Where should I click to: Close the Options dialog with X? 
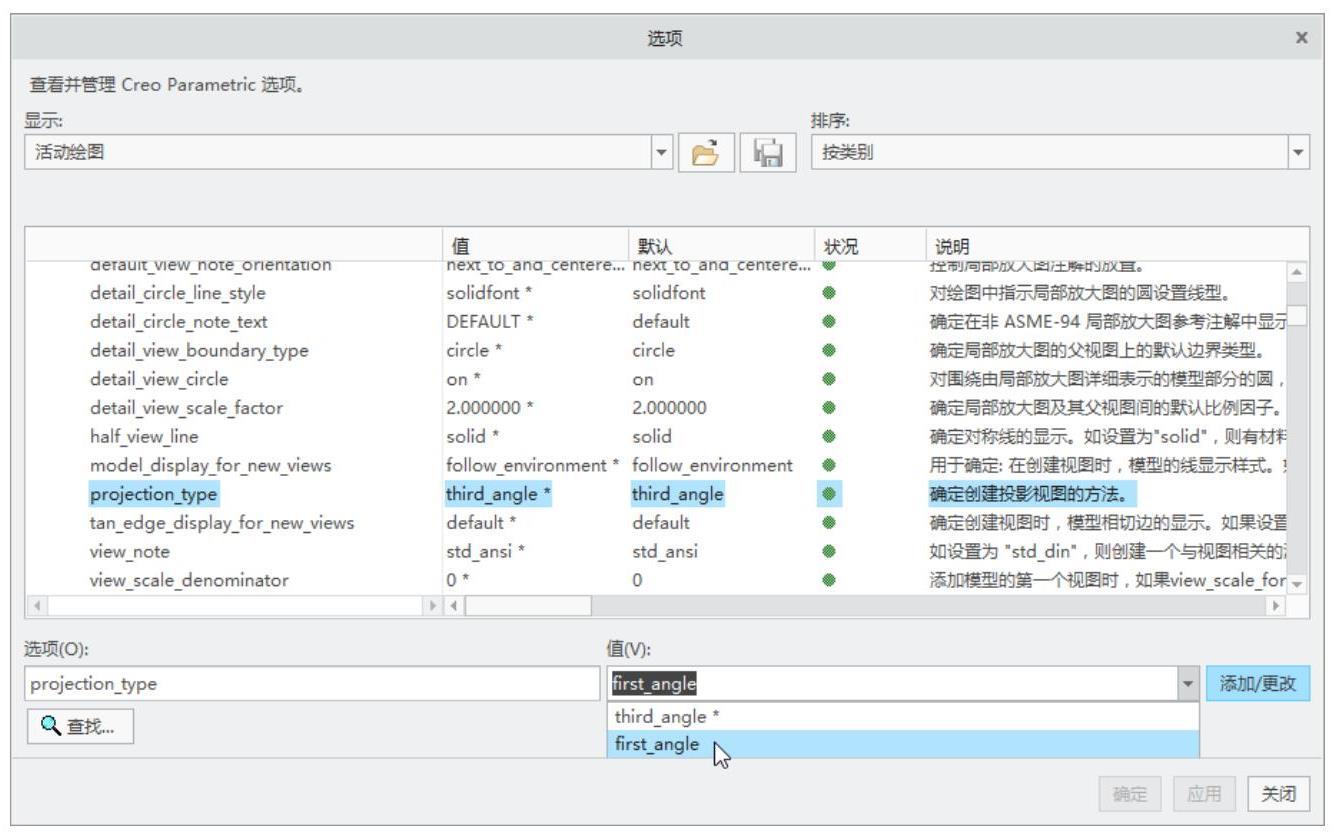coord(1301,38)
